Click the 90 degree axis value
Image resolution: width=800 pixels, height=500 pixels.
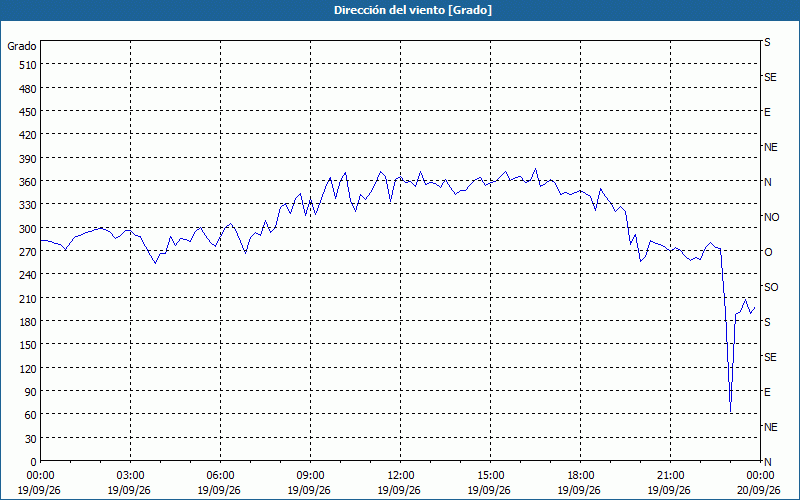(x=31, y=392)
